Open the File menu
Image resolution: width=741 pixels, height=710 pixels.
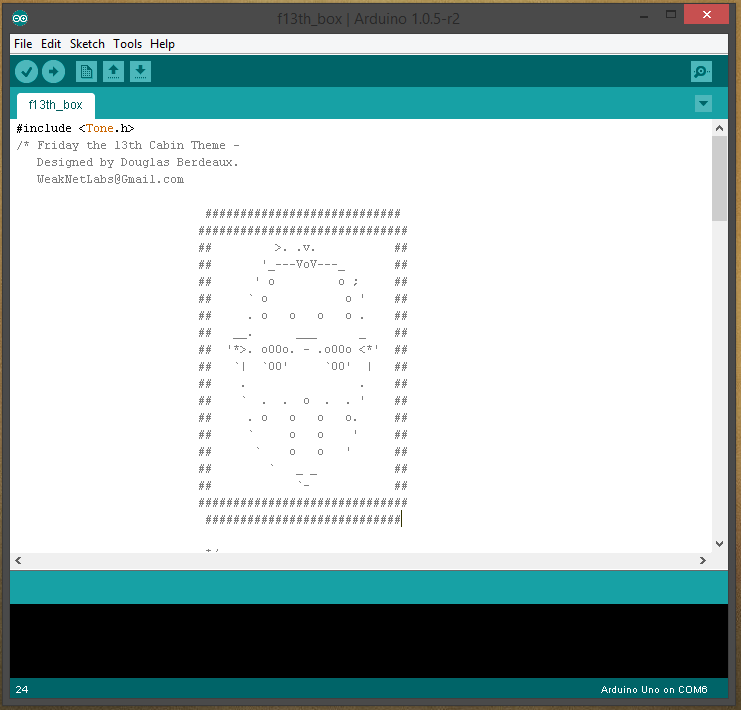coord(23,44)
